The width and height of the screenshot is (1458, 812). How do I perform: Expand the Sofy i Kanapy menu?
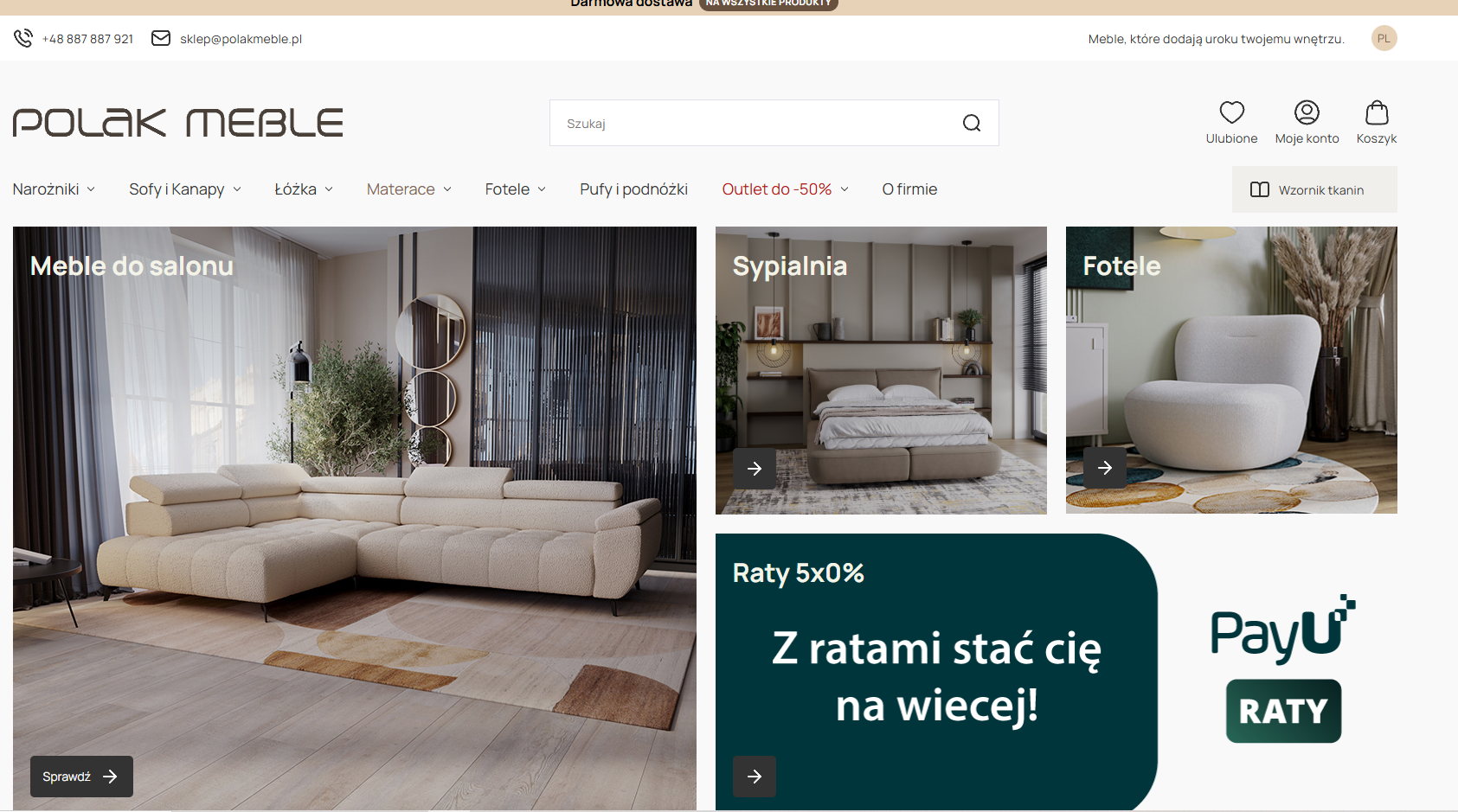(184, 189)
